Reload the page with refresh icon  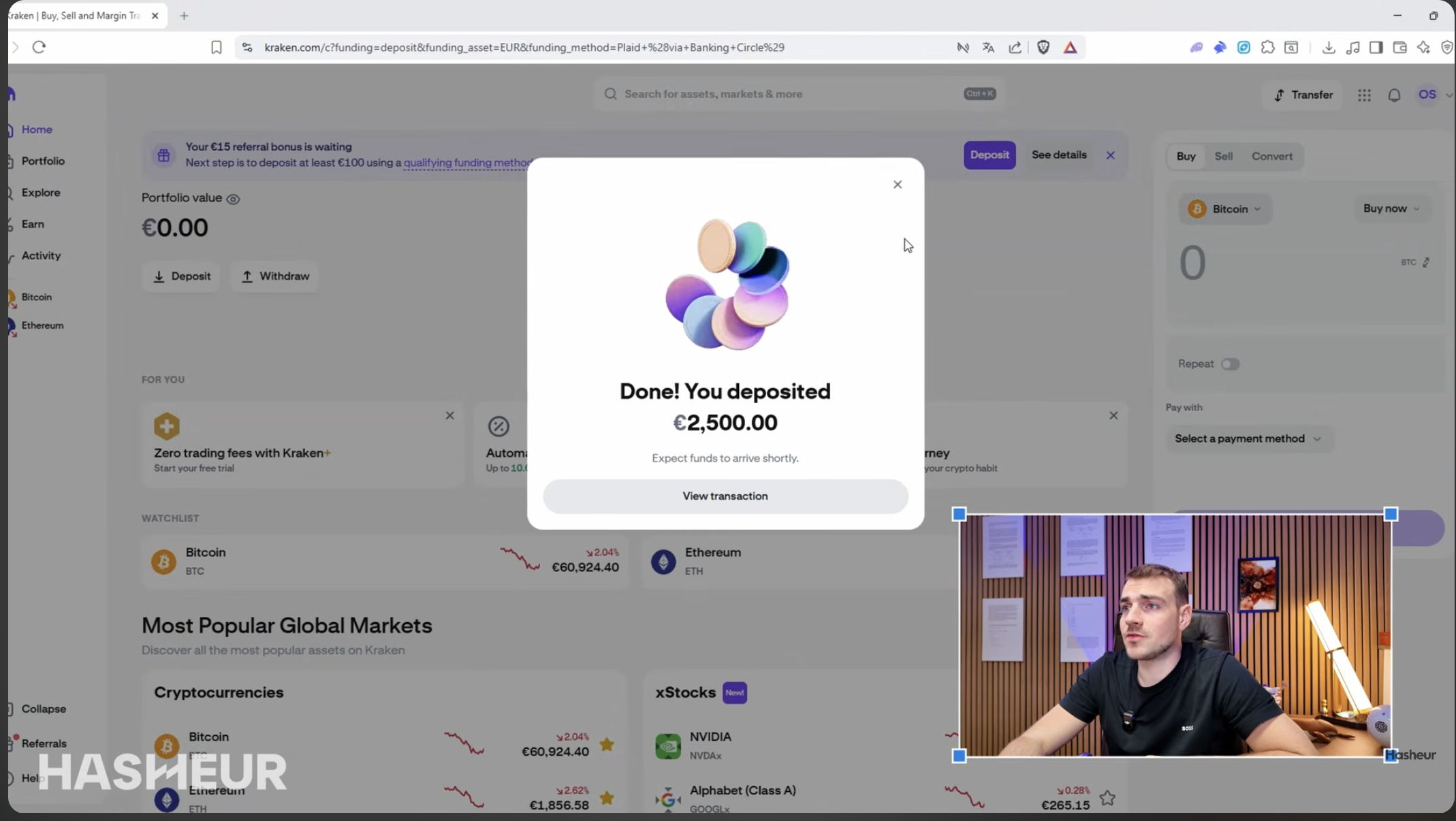coord(39,48)
